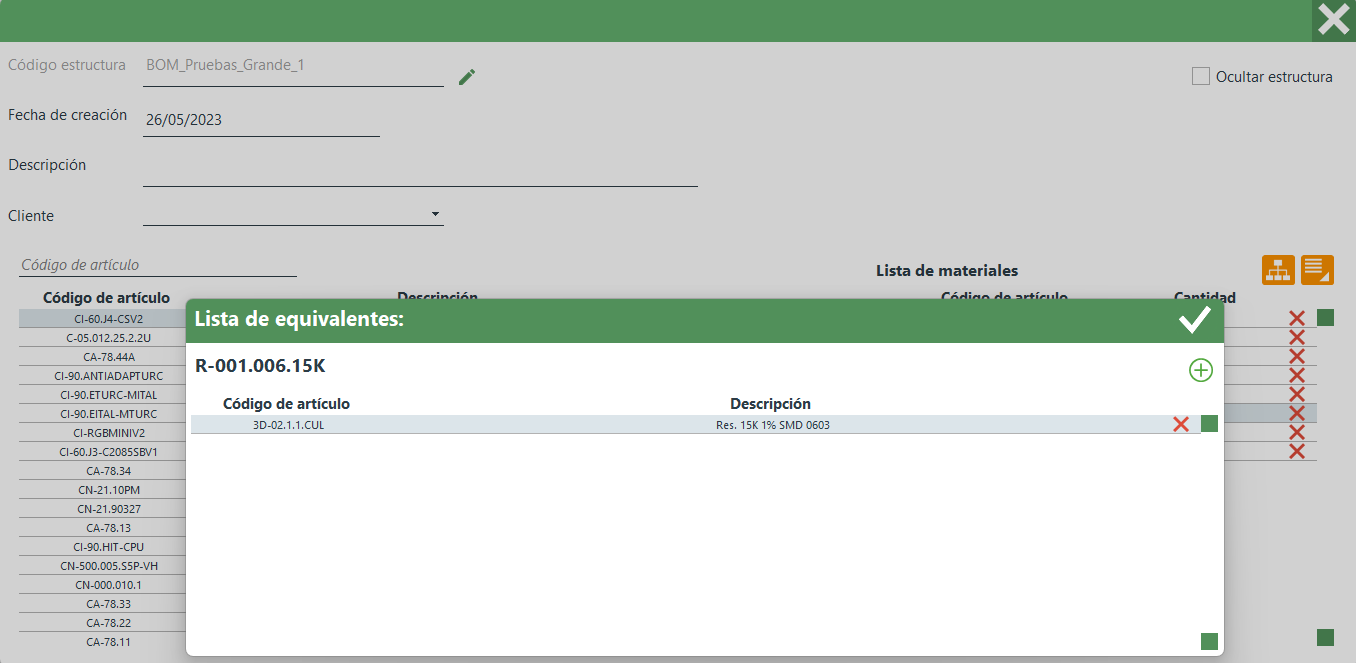Click green square beside the equivalent row

click(1209, 423)
